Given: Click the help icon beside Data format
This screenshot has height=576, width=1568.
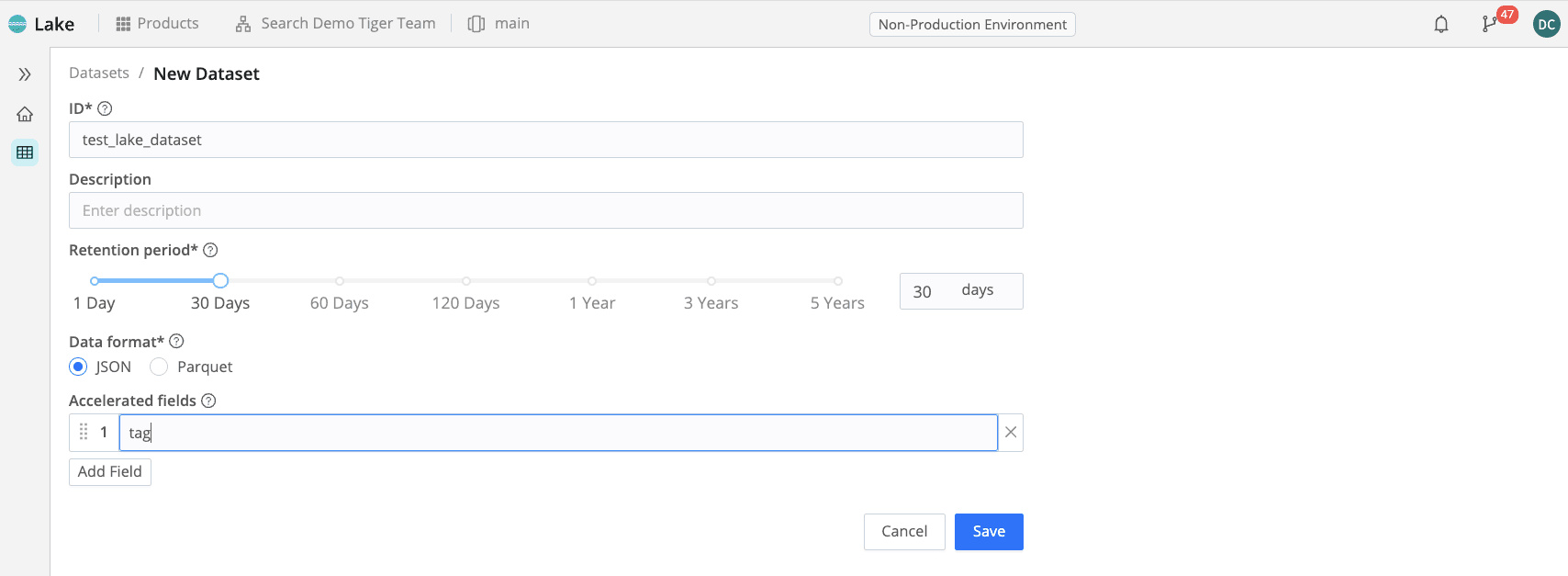Looking at the screenshot, I should click(x=177, y=342).
